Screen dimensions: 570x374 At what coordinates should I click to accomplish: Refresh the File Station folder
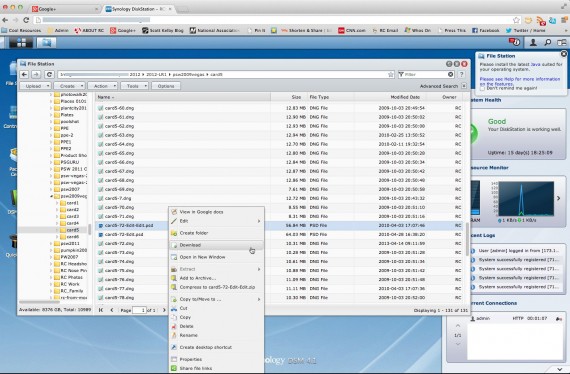[49, 75]
